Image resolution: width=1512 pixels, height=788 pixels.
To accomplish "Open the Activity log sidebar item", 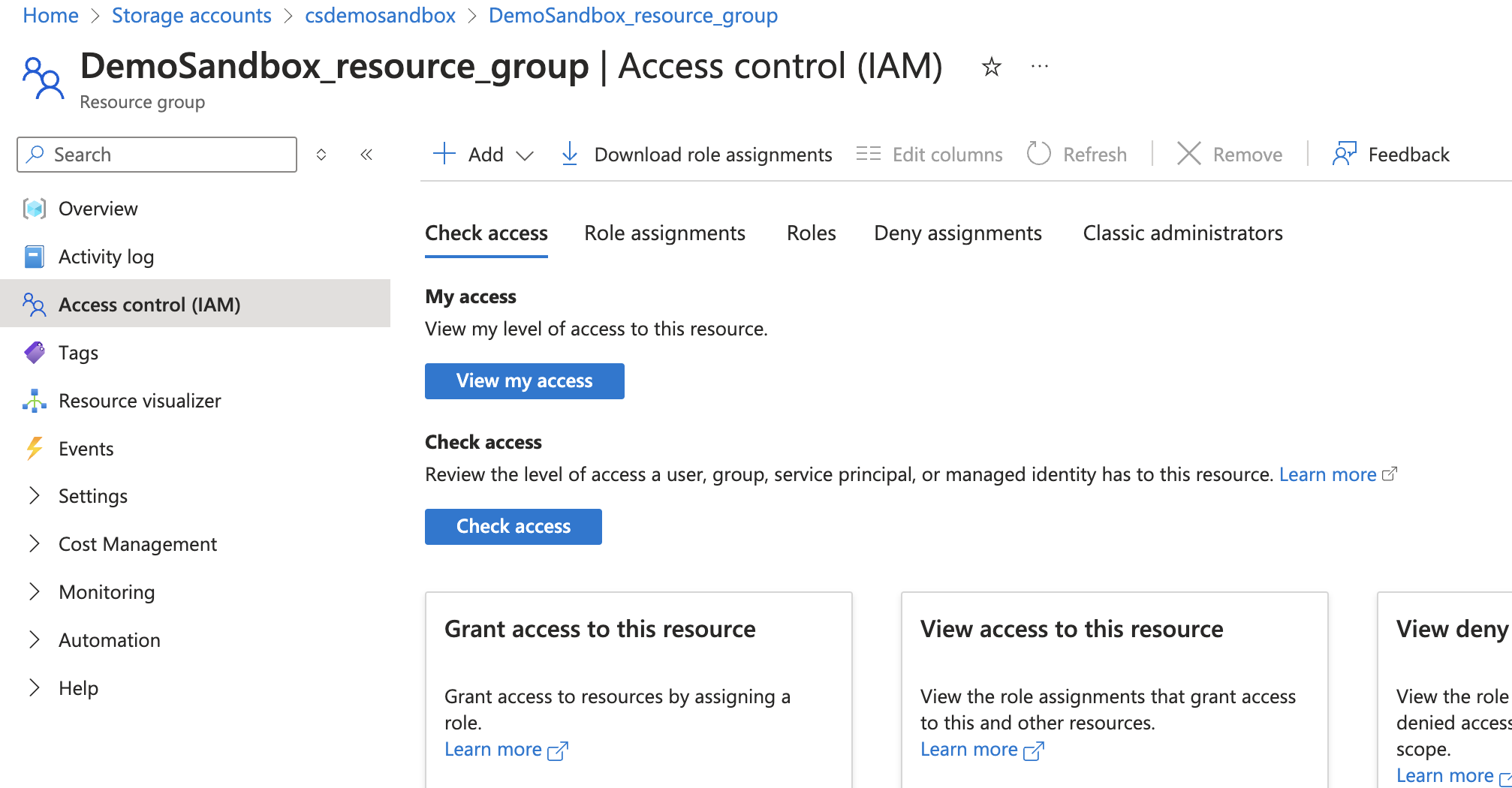I will tap(106, 256).
